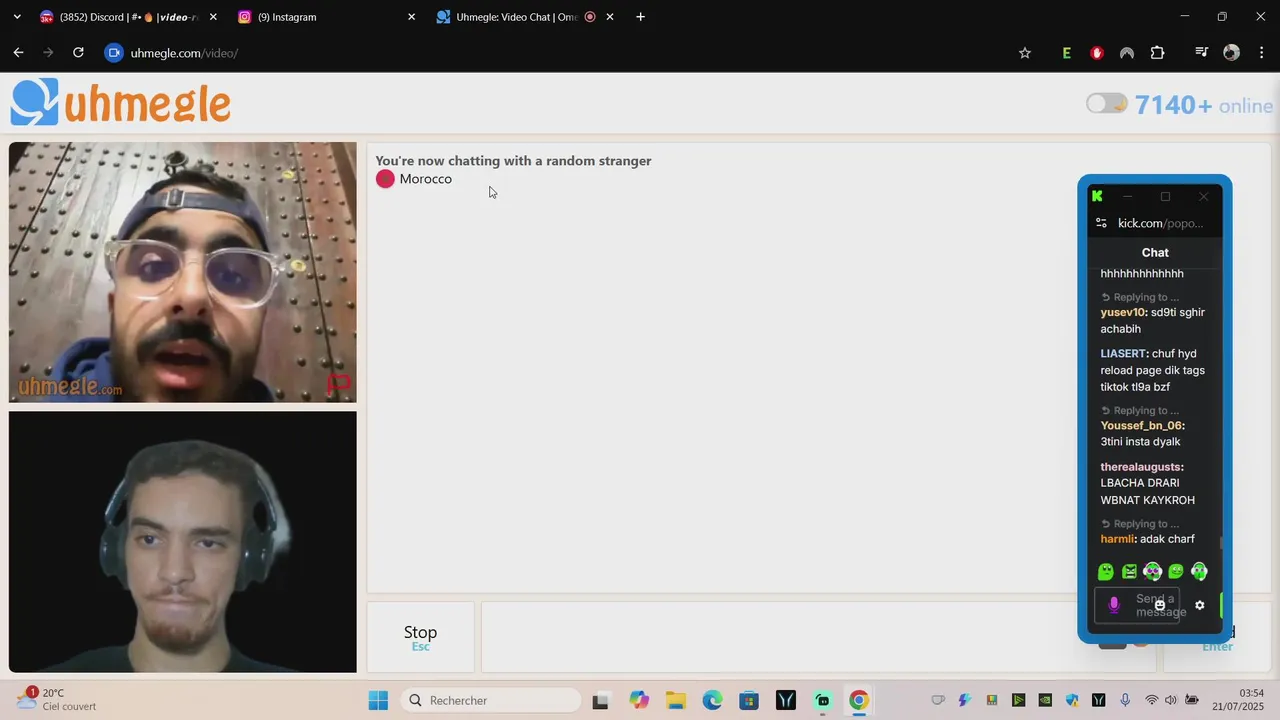Image resolution: width=1280 pixels, height=720 pixels.
Task: Open a new browser tab
Action: point(640,17)
